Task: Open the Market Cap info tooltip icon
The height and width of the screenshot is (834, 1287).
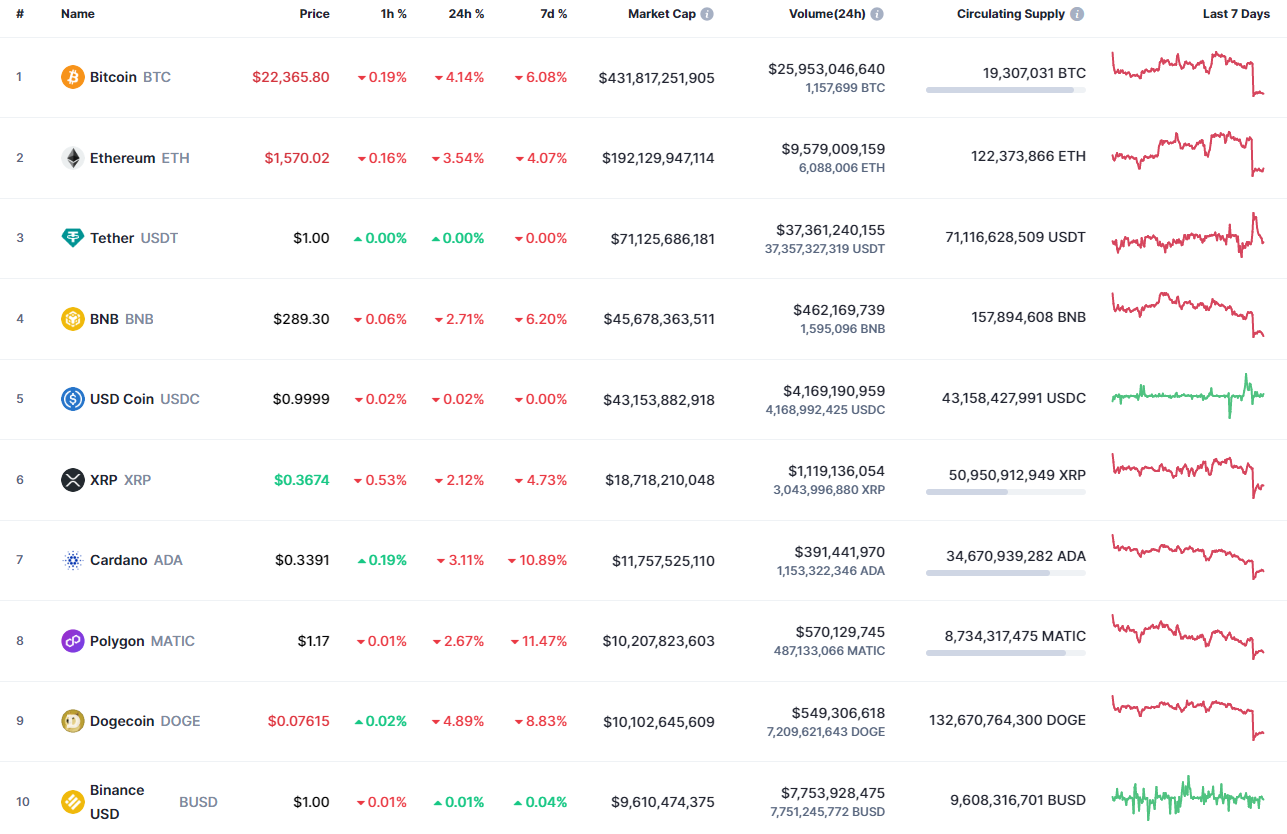Action: (x=708, y=14)
